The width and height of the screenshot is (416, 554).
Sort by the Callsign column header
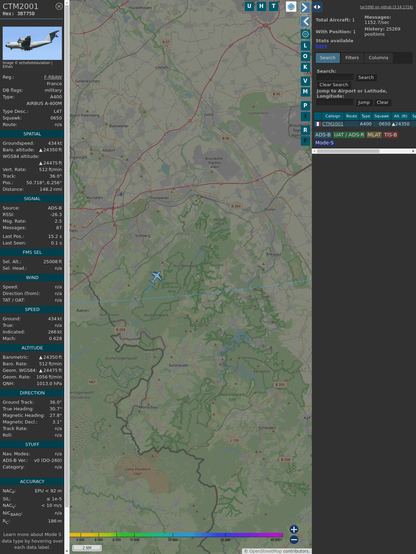(x=333, y=116)
